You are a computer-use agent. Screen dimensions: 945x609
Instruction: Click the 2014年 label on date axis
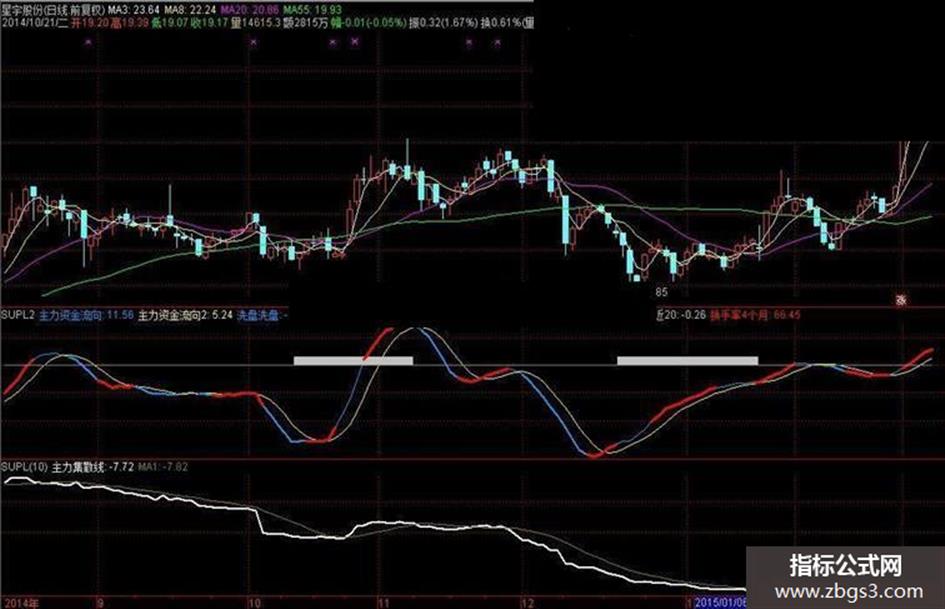pyautogui.click(x=22, y=603)
